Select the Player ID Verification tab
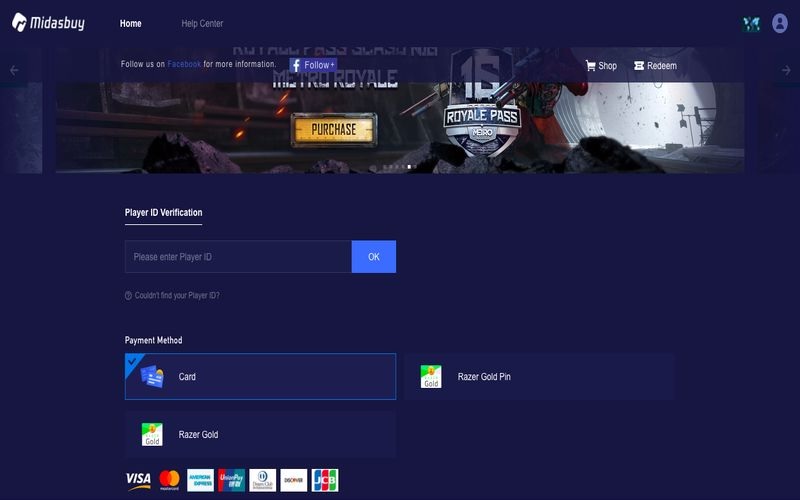 [x=163, y=213]
